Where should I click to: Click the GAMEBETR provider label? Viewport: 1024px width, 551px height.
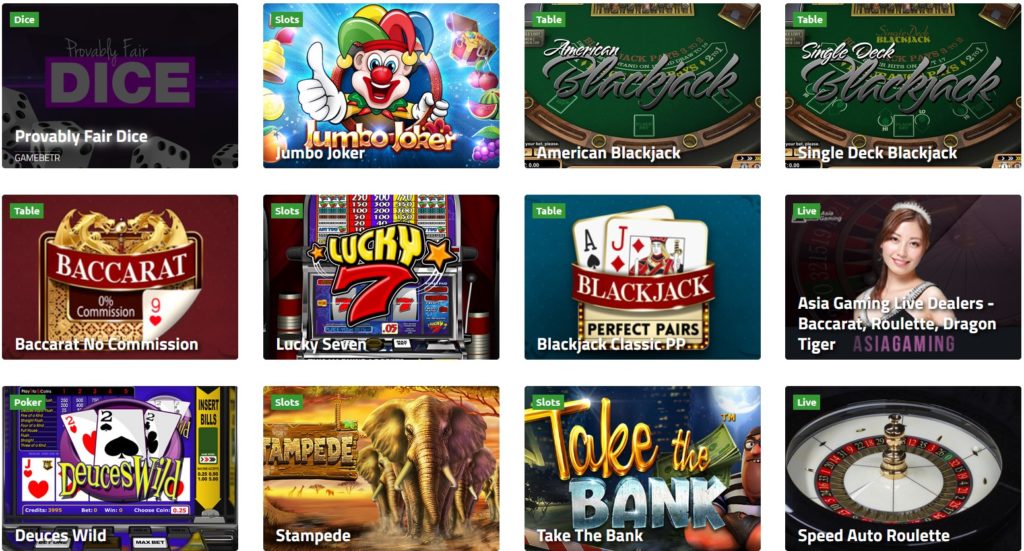click(x=38, y=157)
